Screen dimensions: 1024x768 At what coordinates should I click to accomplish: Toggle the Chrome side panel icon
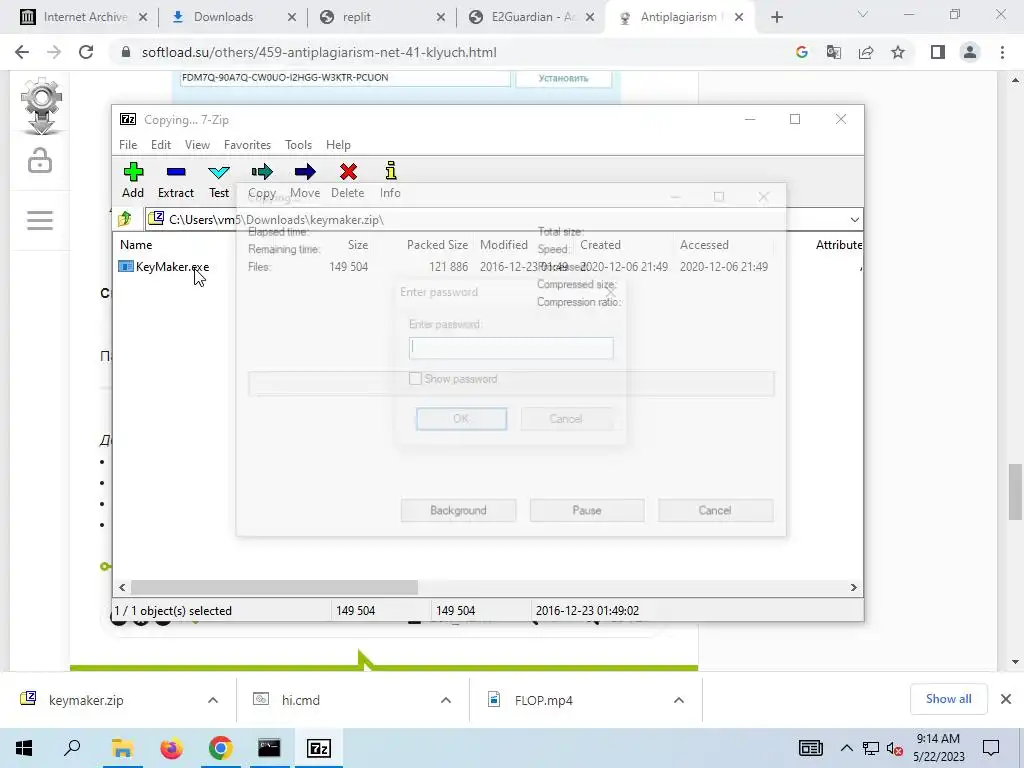tap(938, 52)
